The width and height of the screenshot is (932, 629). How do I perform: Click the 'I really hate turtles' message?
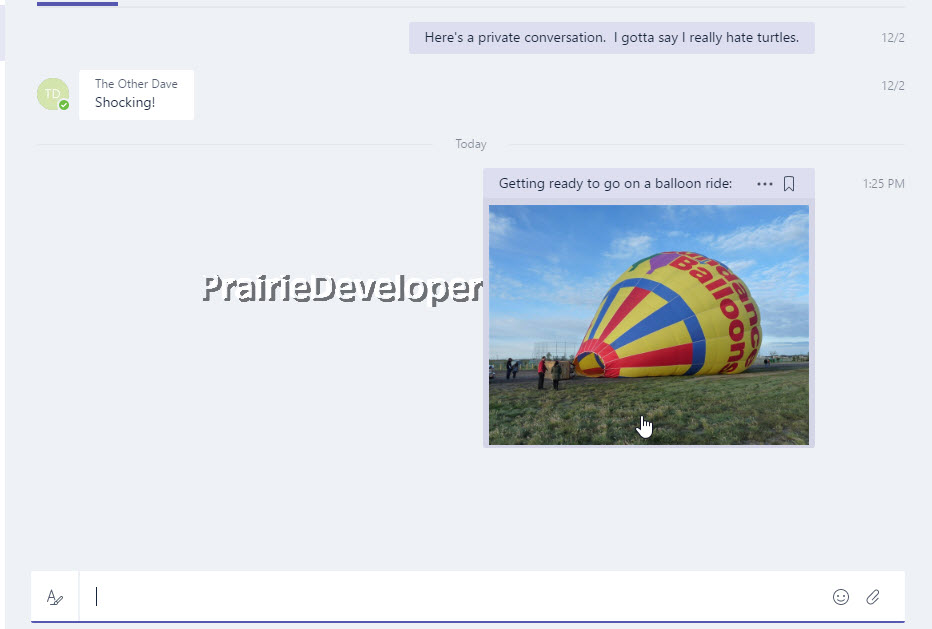612,37
